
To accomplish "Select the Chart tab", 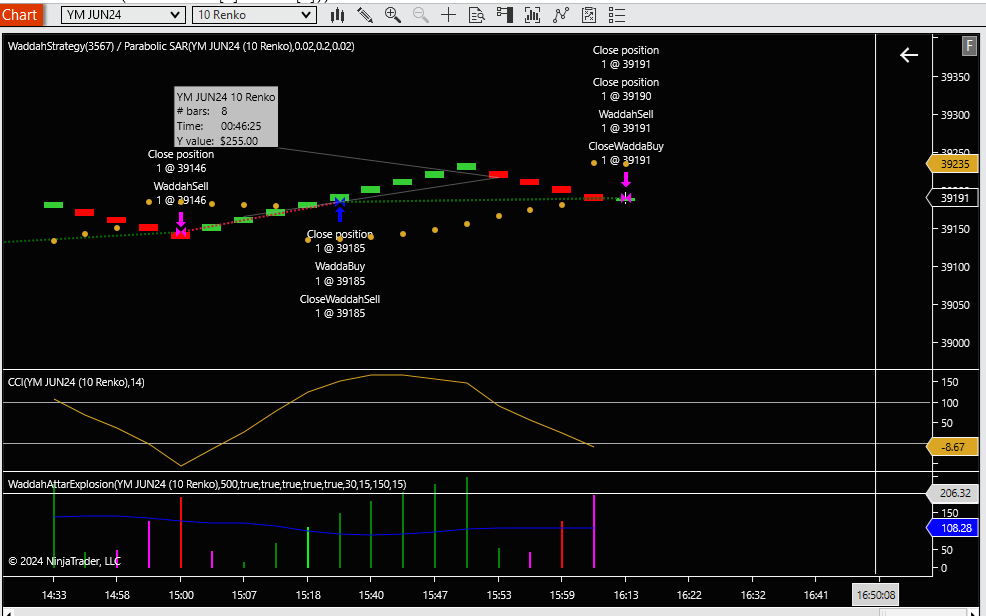I will click(20, 15).
